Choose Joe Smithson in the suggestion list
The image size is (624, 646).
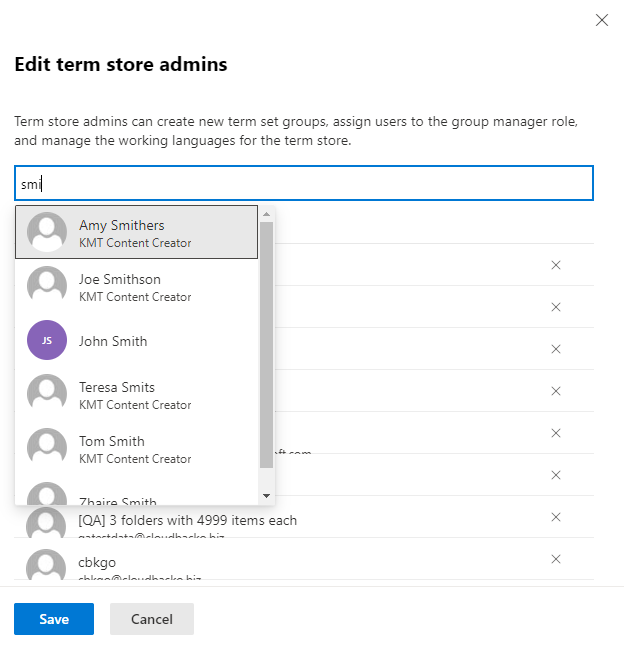click(136, 286)
